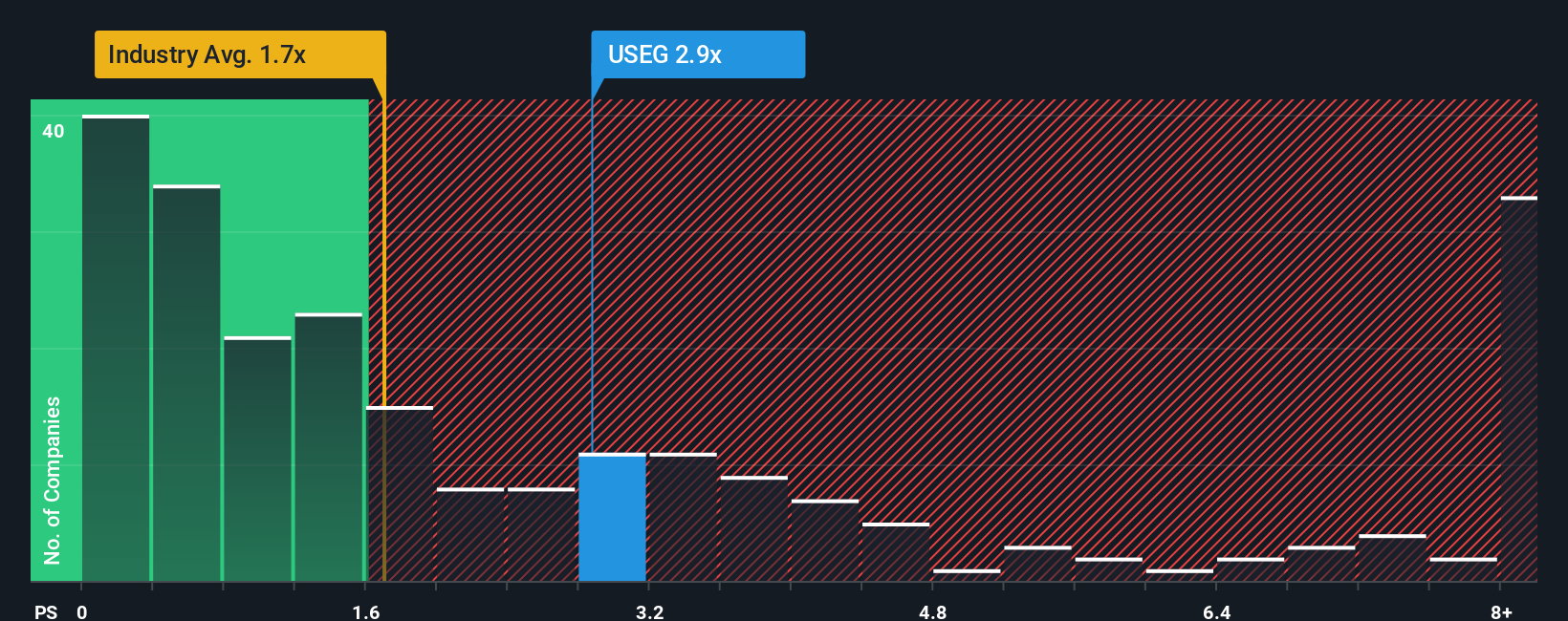Click the short bar just before 6.4
This screenshot has width=1568, height=621.
(1180, 575)
